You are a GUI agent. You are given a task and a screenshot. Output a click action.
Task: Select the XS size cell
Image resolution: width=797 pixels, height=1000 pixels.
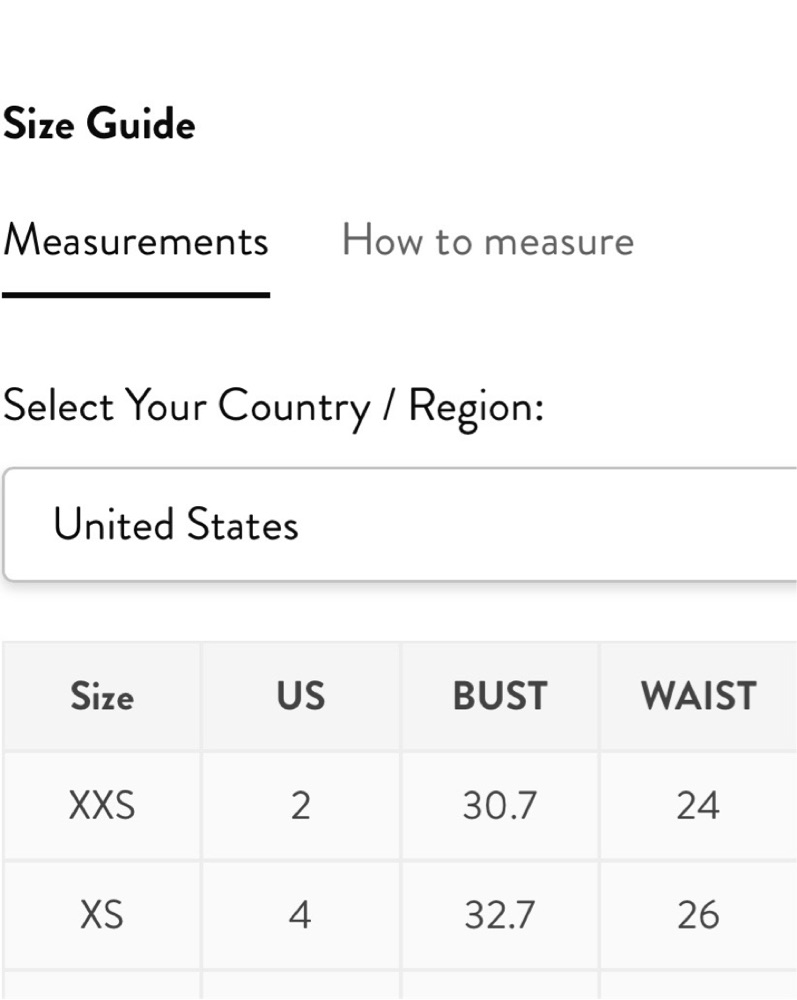point(102,915)
